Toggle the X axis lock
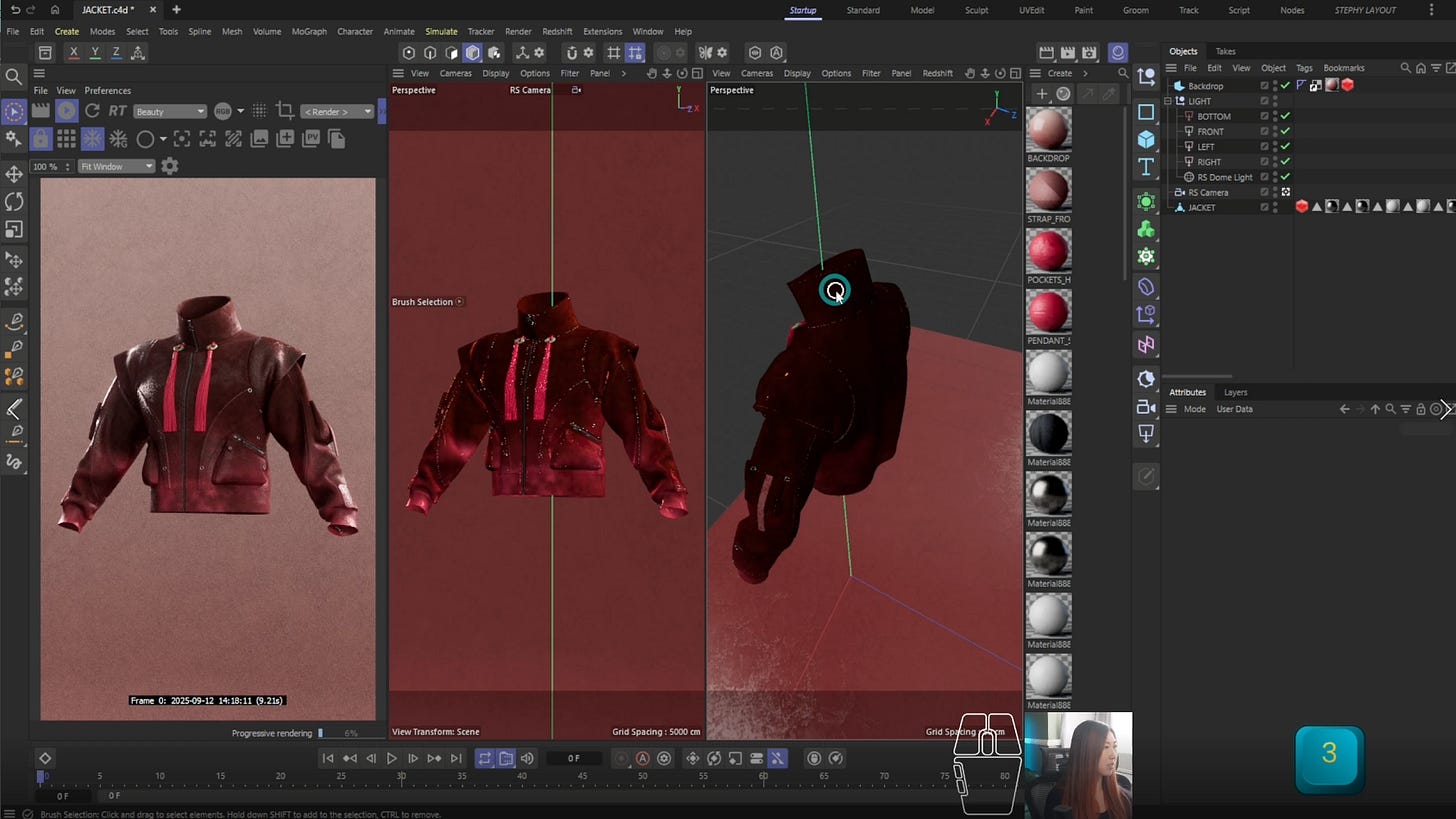 click(x=73, y=53)
